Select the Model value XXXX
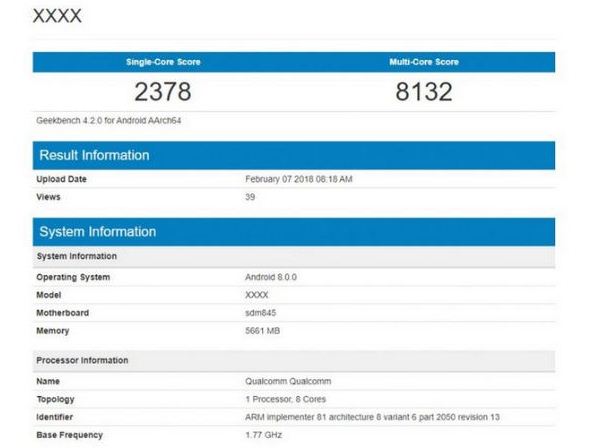The height and width of the screenshot is (448, 593). point(257,295)
